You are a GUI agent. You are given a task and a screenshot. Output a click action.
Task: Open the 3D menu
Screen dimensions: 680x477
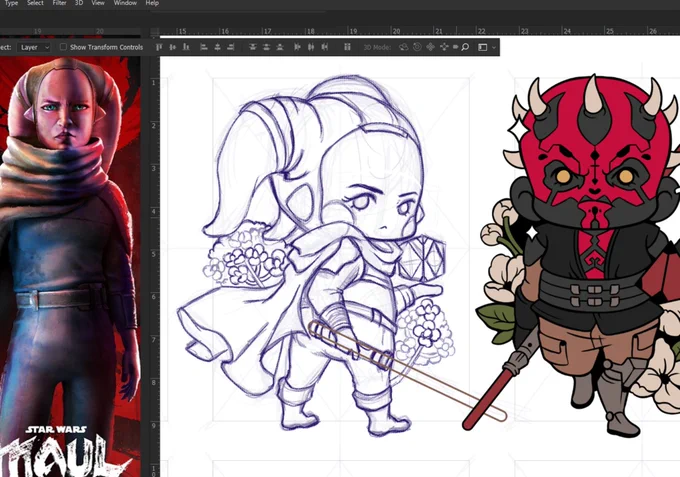pos(79,3)
